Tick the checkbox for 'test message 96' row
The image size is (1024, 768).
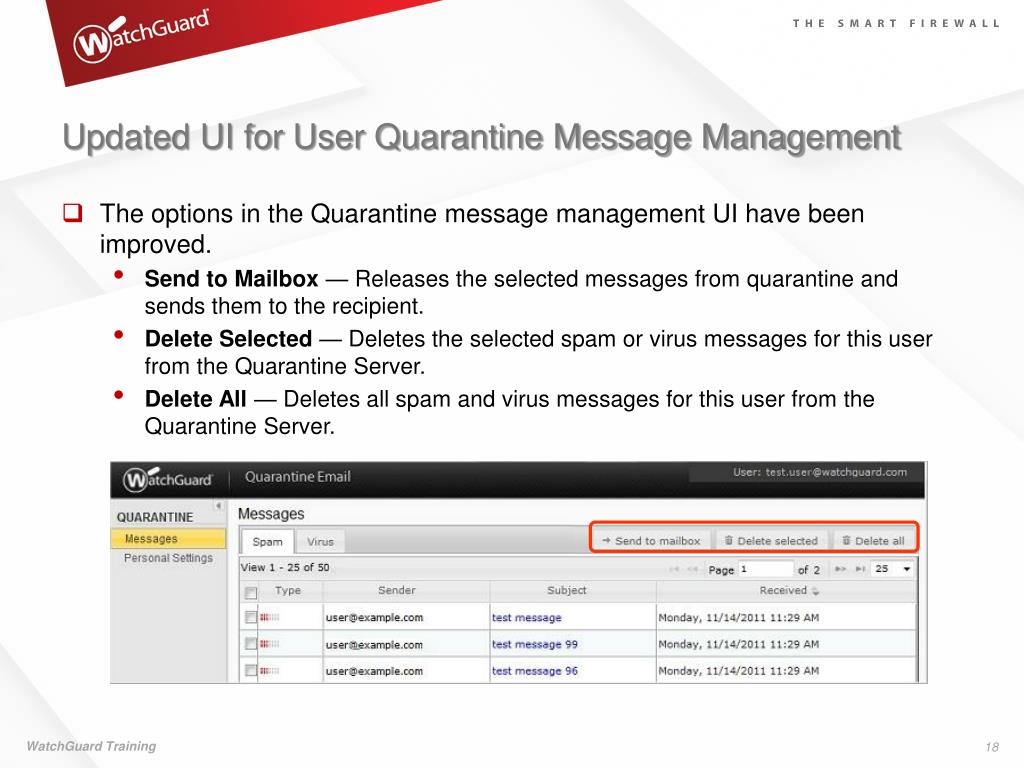click(x=250, y=671)
